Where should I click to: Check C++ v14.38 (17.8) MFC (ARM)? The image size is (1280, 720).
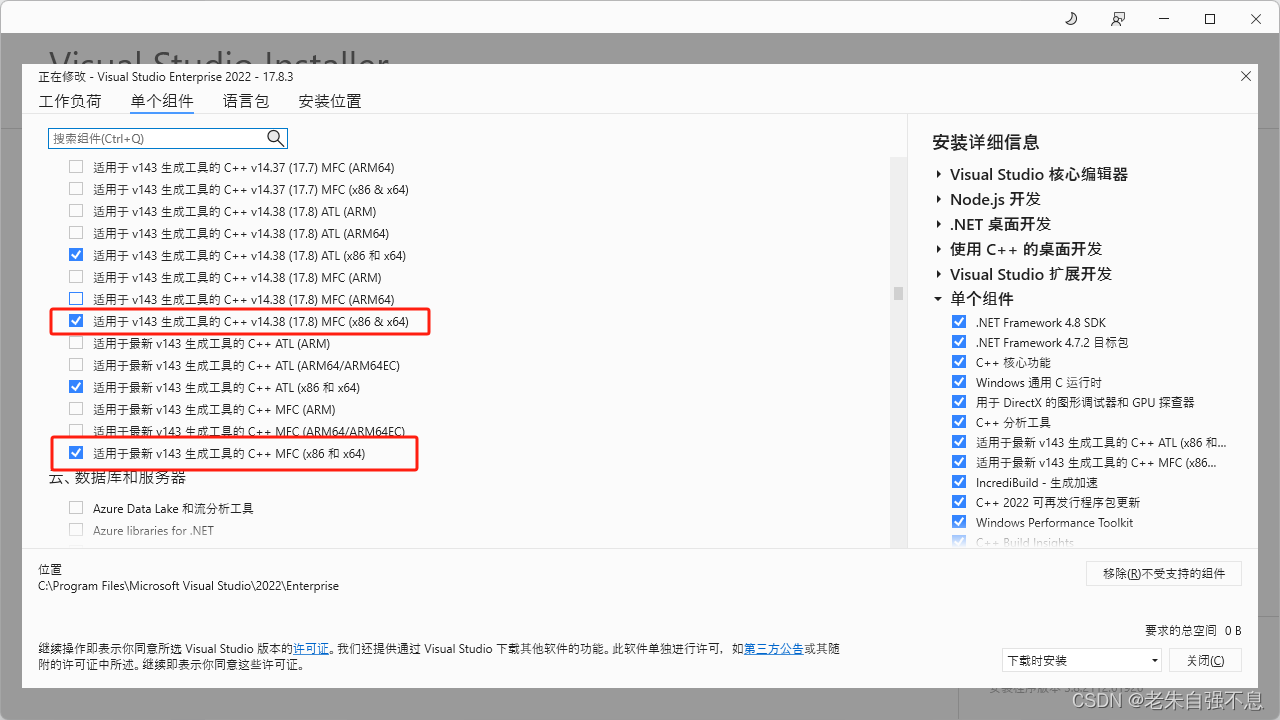[x=76, y=277]
